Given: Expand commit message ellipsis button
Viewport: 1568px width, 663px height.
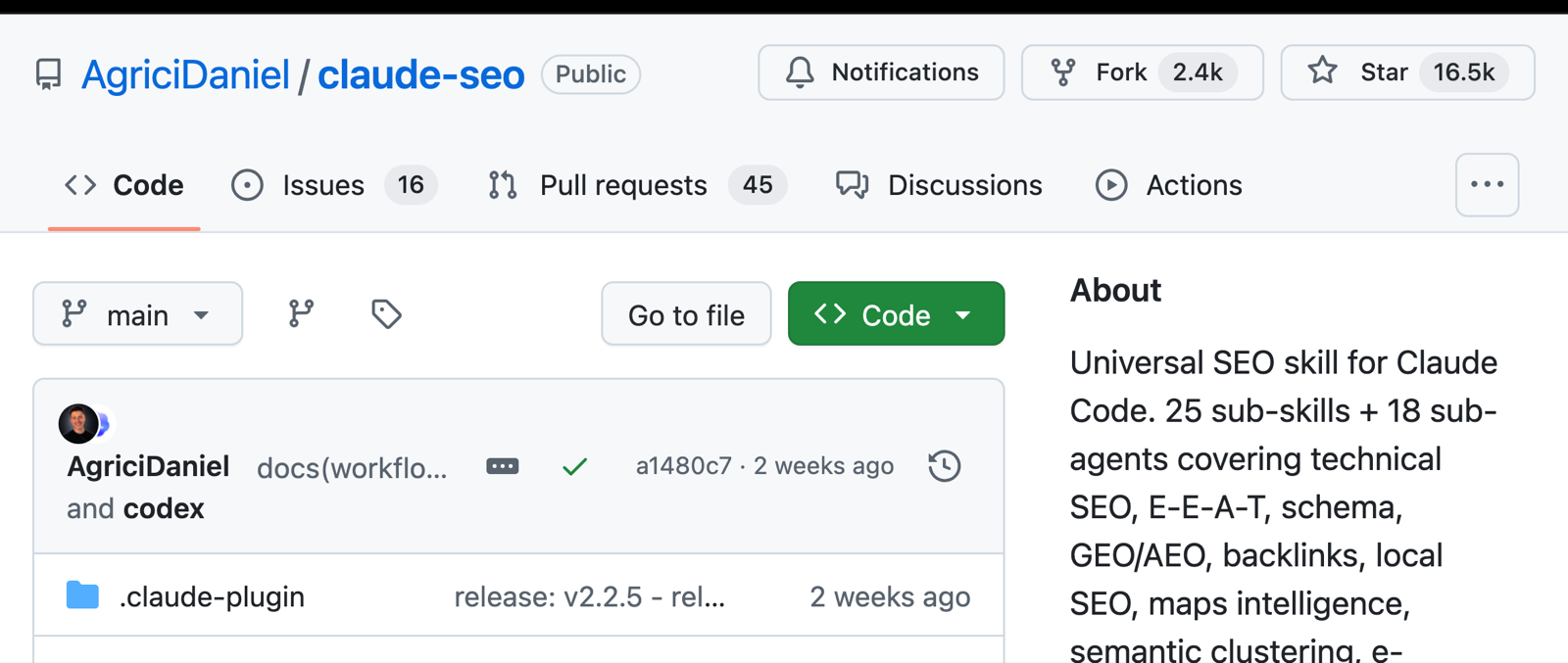Looking at the screenshot, I should pyautogui.click(x=503, y=466).
